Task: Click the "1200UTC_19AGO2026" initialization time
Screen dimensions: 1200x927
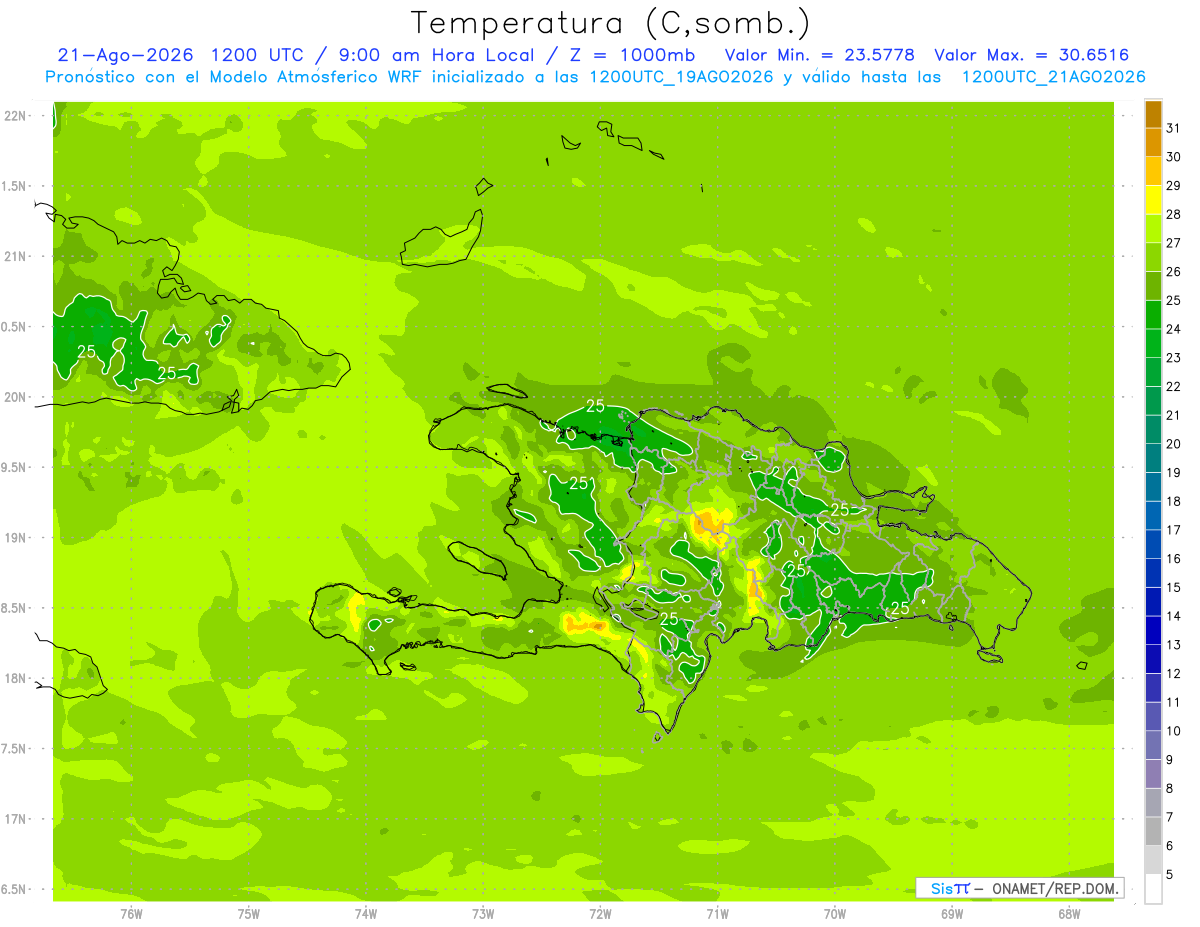Action: 681,77
